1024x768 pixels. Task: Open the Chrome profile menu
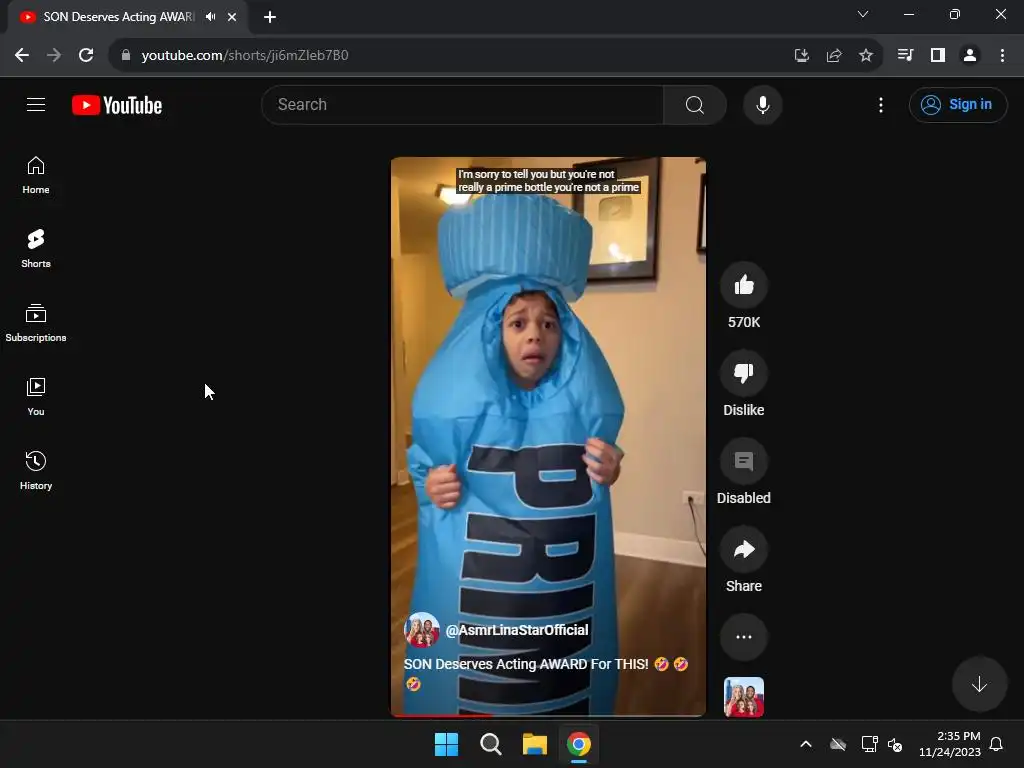(970, 56)
